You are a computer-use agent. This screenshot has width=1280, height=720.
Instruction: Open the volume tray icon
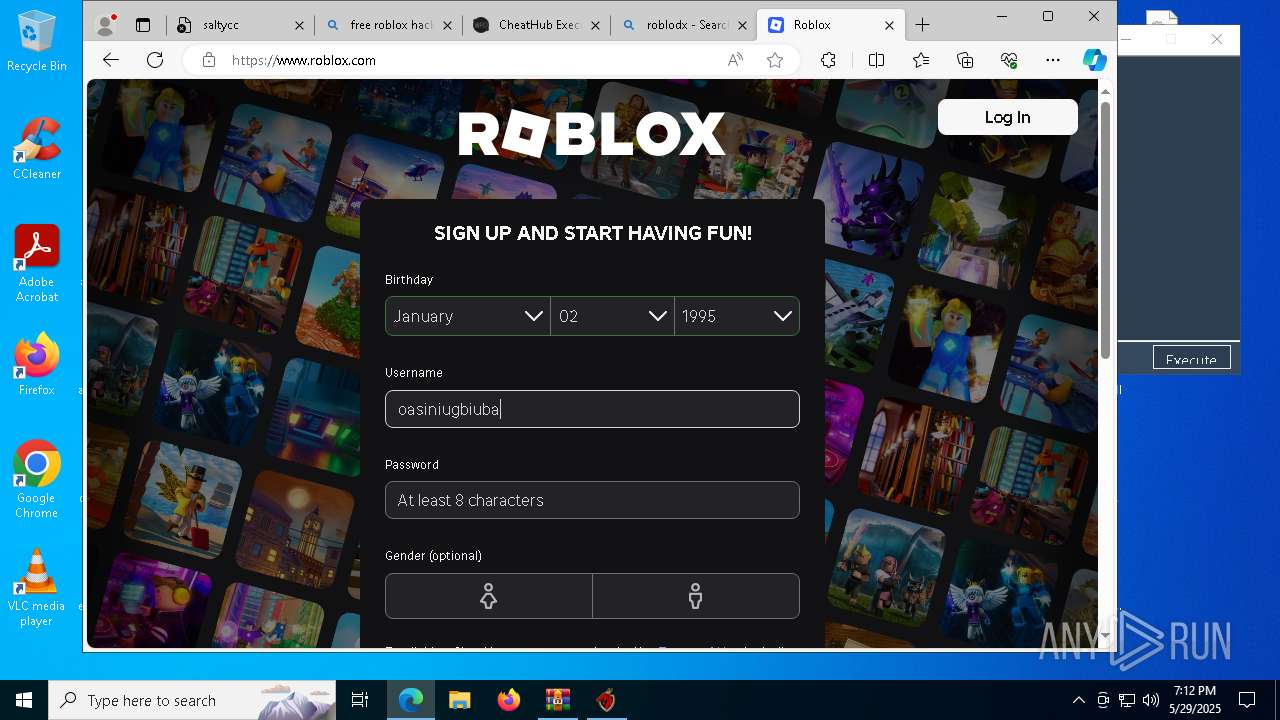(1150, 700)
